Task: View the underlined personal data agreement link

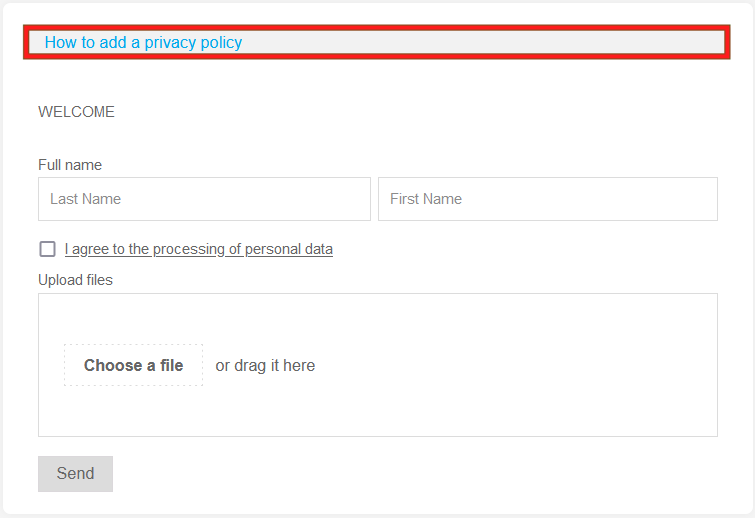Action: point(199,249)
